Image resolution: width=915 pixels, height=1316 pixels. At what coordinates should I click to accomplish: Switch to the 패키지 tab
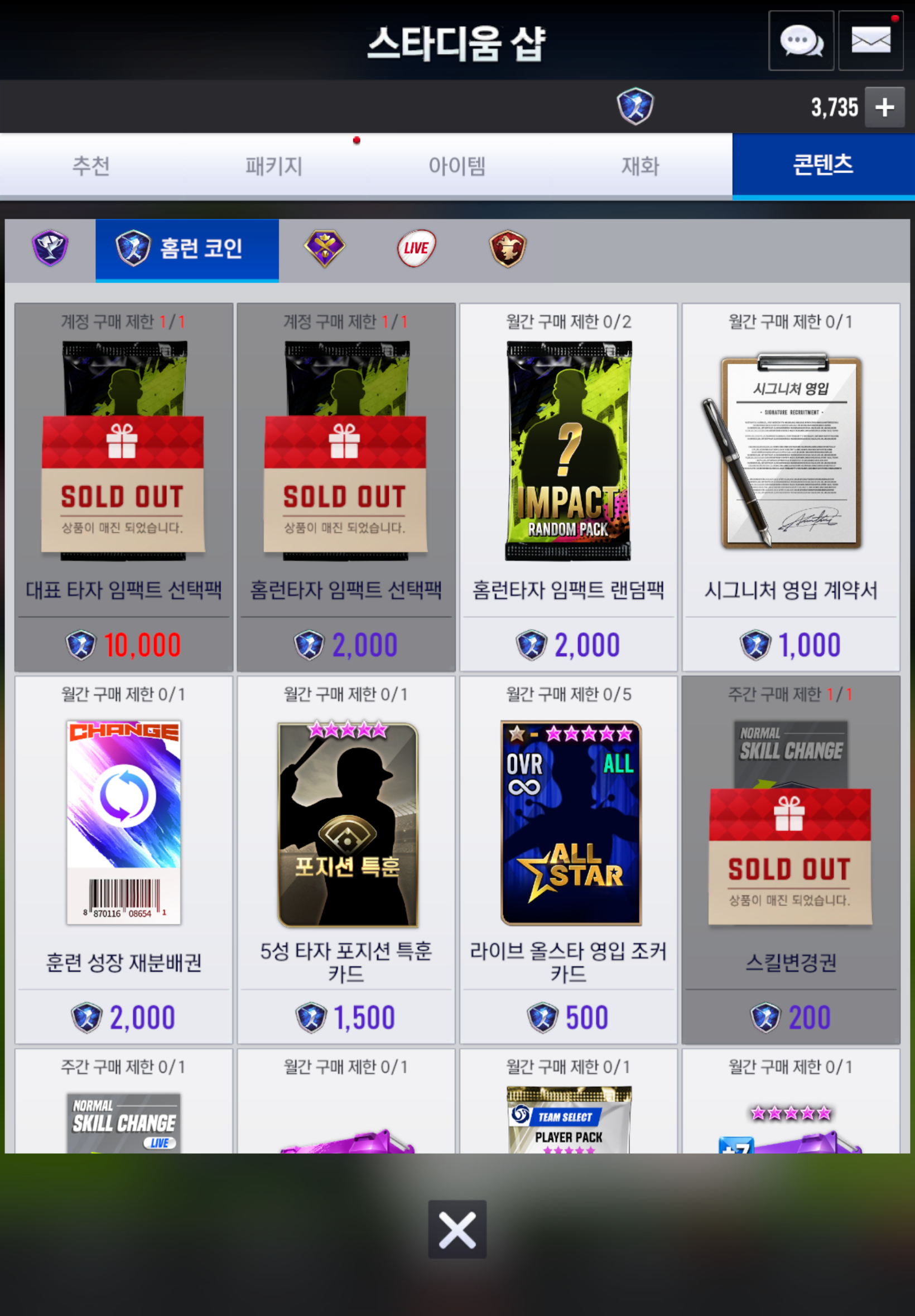(274, 166)
